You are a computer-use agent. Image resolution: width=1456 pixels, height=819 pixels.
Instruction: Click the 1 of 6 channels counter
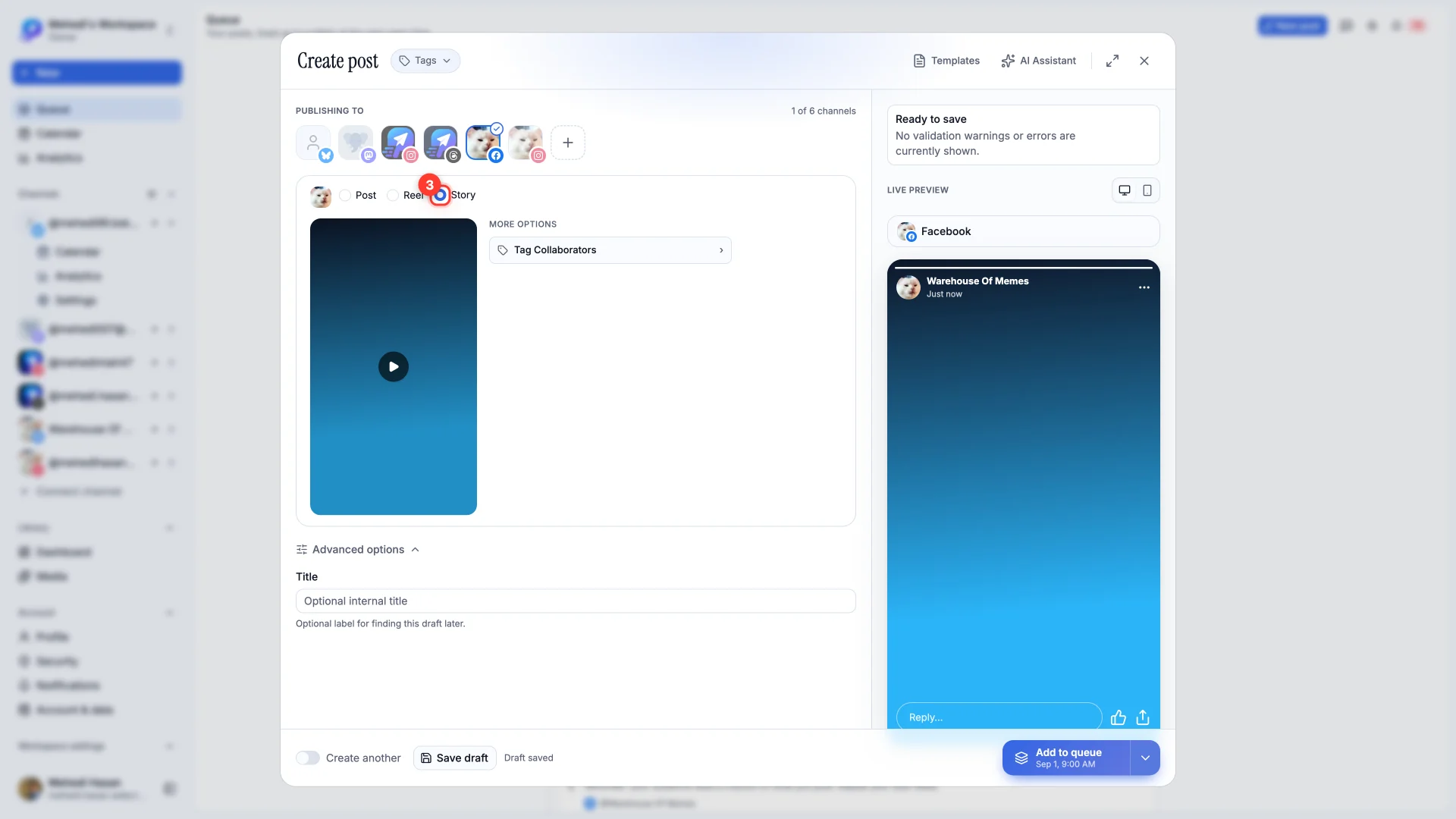(x=824, y=111)
